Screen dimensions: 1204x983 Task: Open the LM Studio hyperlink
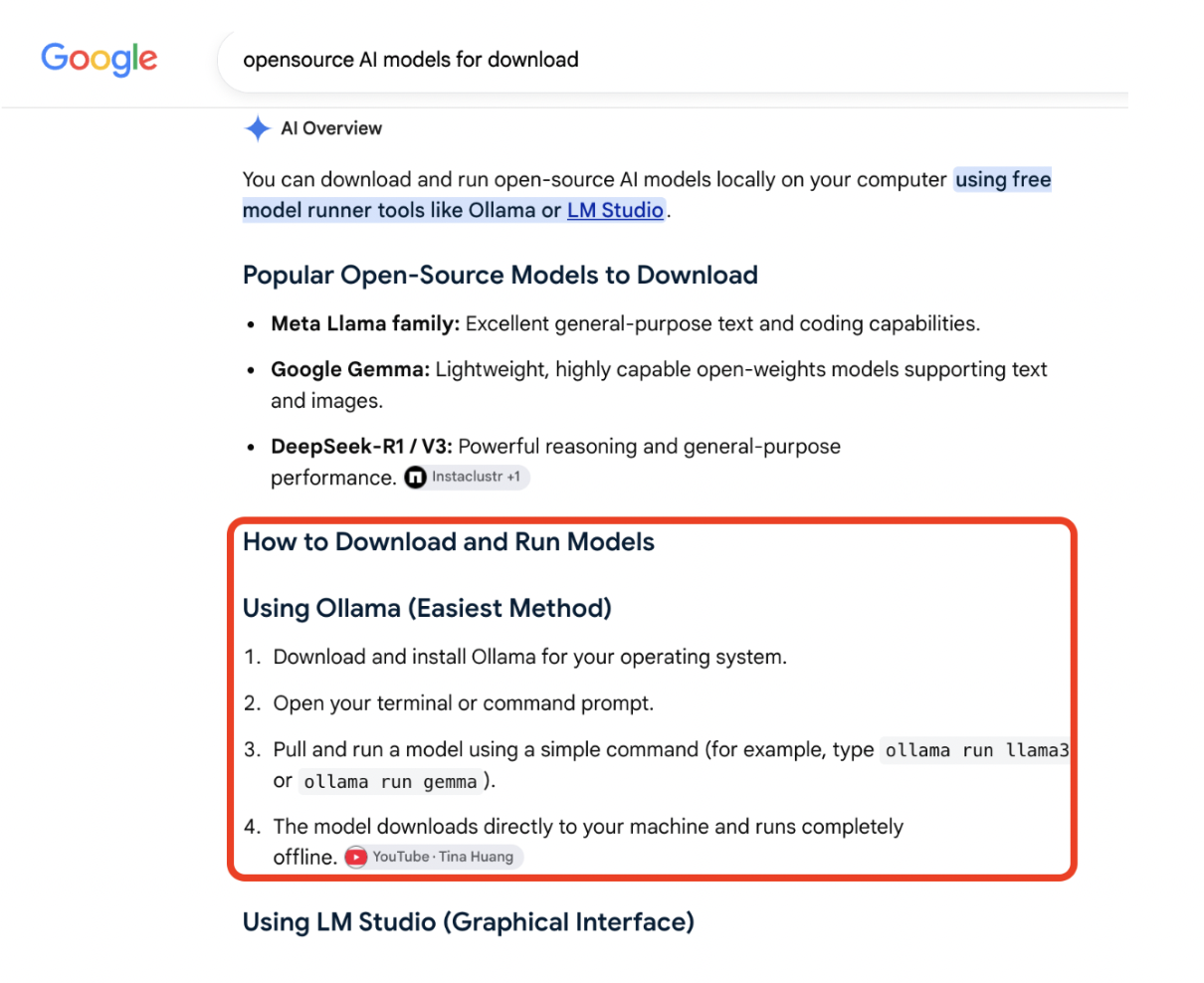[x=615, y=210]
